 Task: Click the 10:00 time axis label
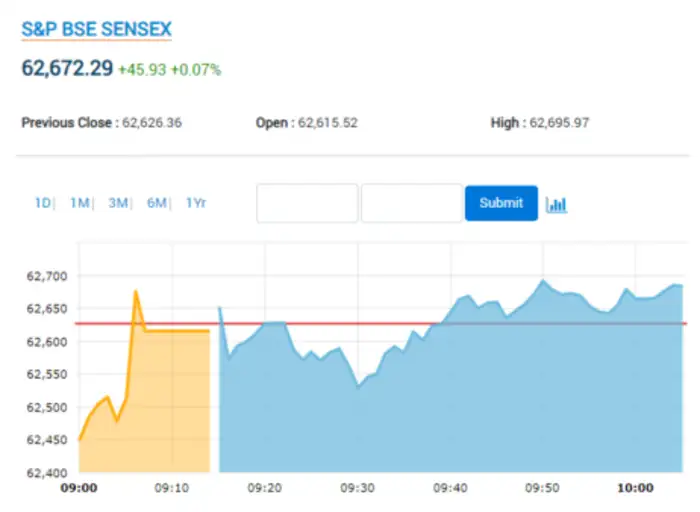pyautogui.click(x=635, y=488)
